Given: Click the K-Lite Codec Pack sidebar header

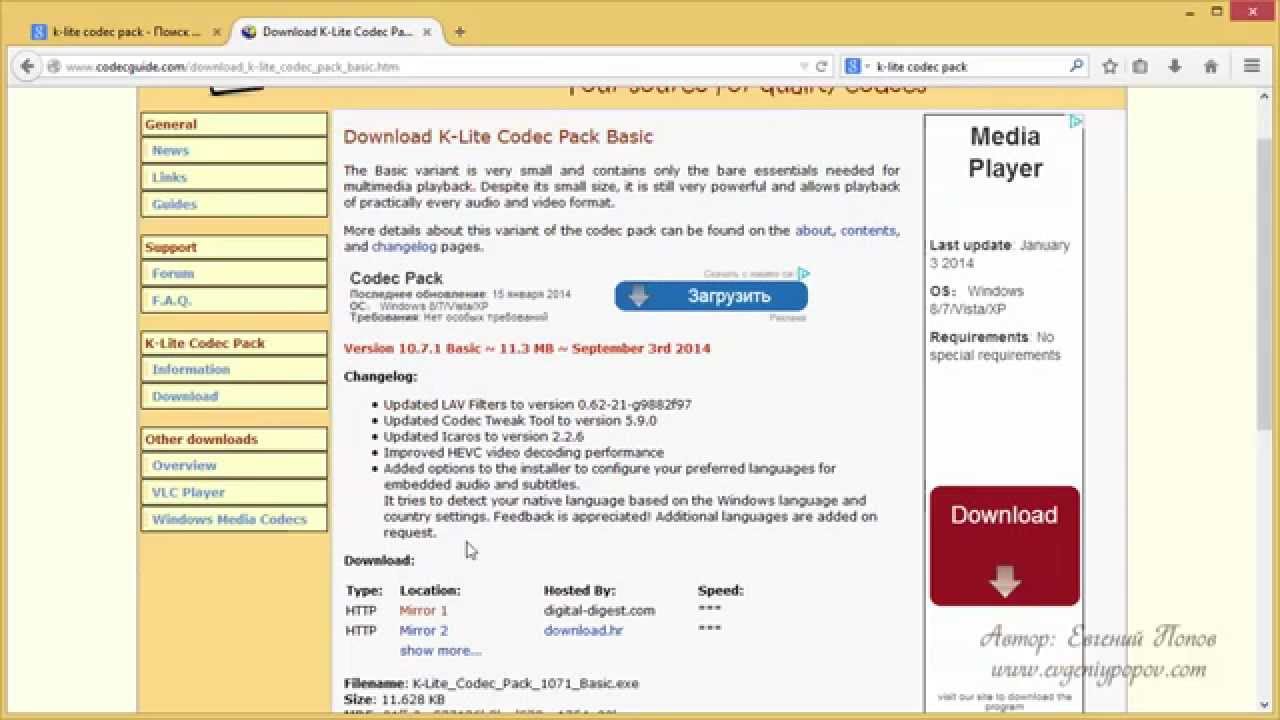Looking at the screenshot, I should [x=234, y=343].
